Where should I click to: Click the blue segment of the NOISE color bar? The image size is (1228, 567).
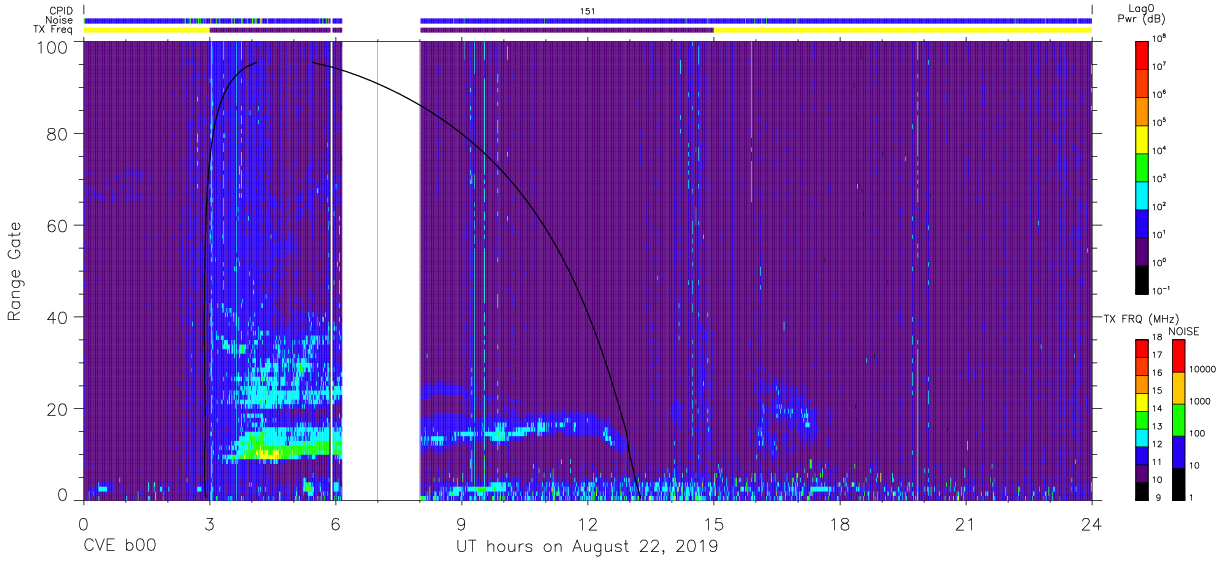point(1179,452)
